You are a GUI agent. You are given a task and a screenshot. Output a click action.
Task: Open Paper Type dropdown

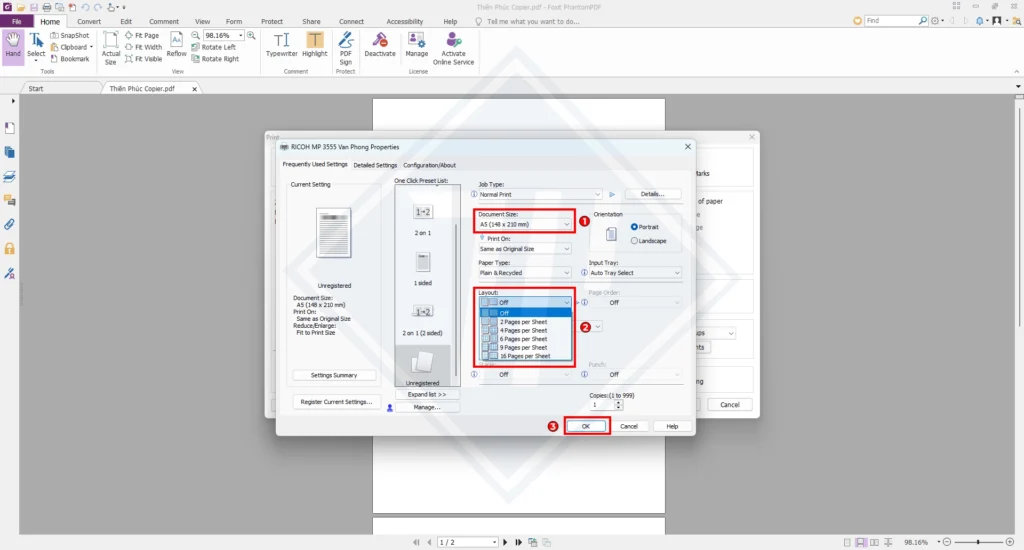click(x=524, y=273)
